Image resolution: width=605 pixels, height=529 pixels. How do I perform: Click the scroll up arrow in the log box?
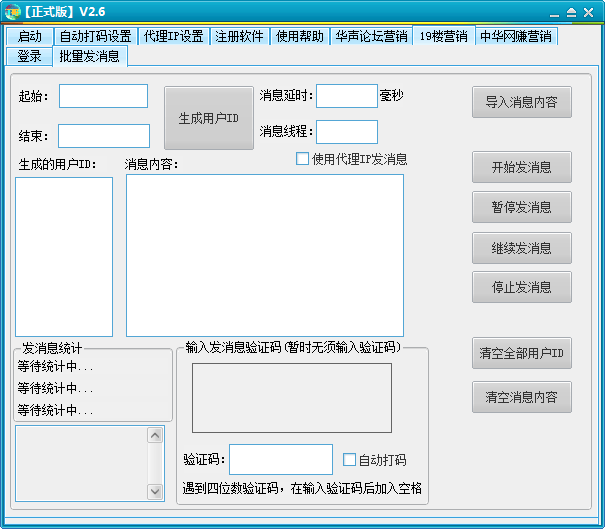[155, 435]
